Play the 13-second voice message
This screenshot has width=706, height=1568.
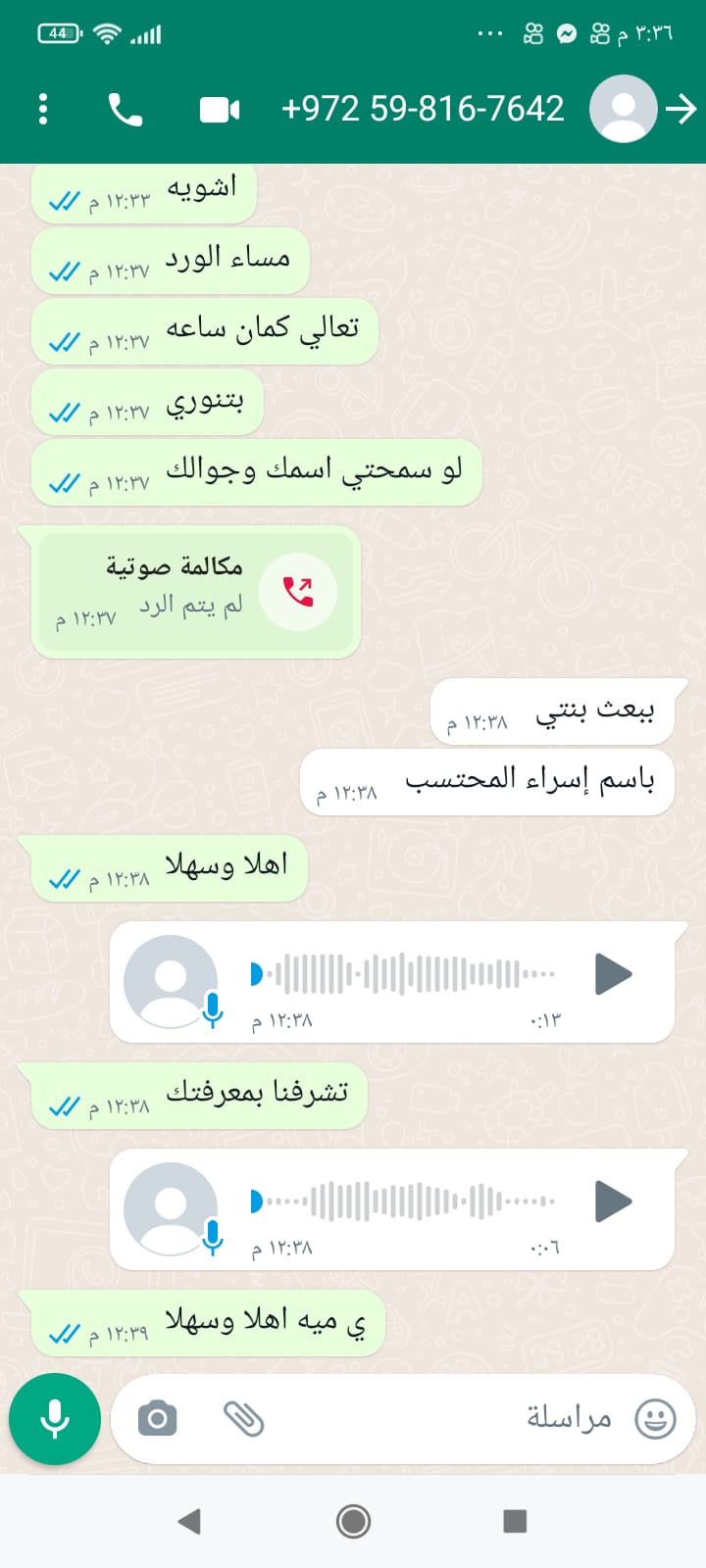(x=613, y=974)
